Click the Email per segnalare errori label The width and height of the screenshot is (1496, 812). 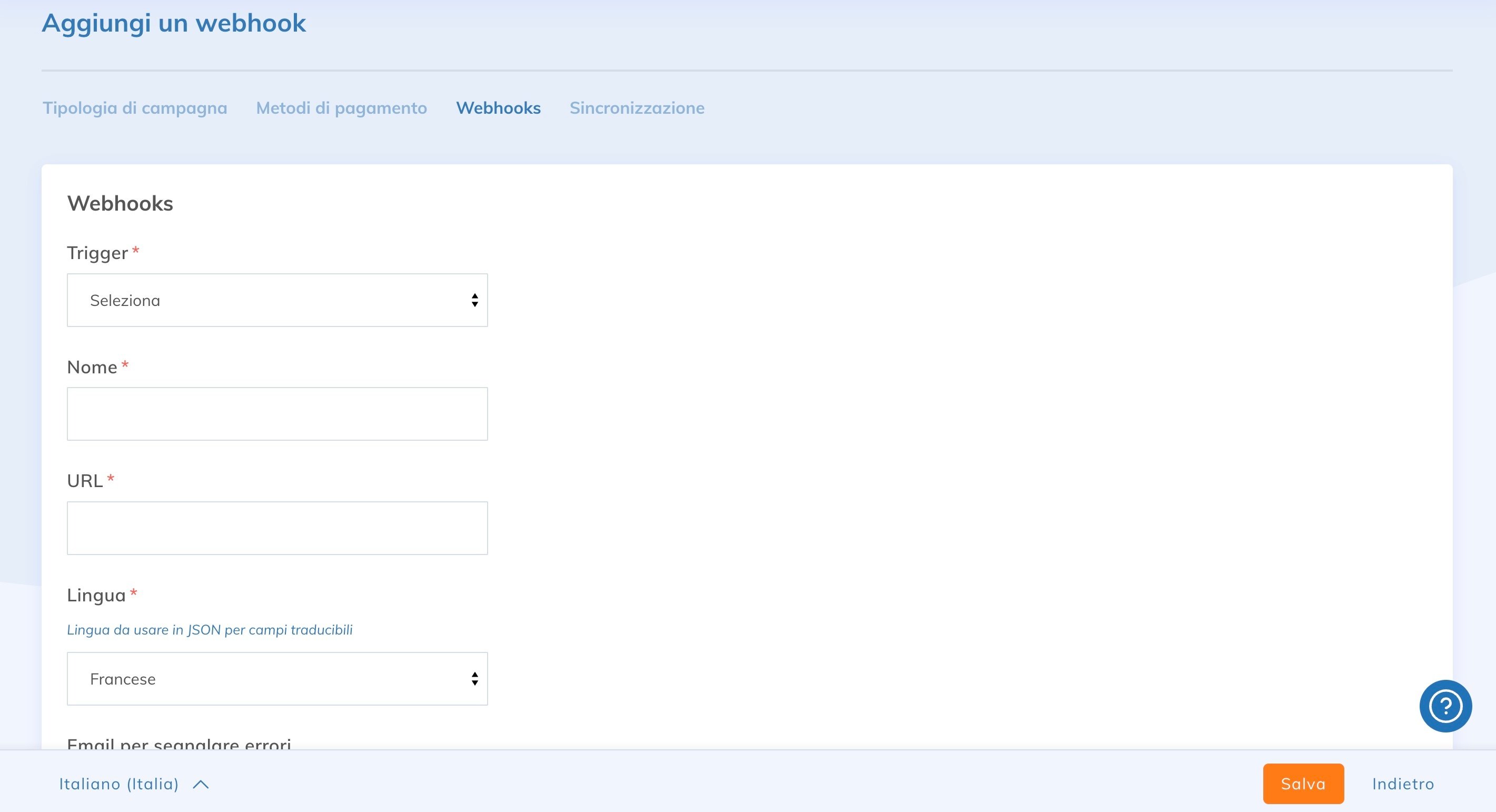180,745
